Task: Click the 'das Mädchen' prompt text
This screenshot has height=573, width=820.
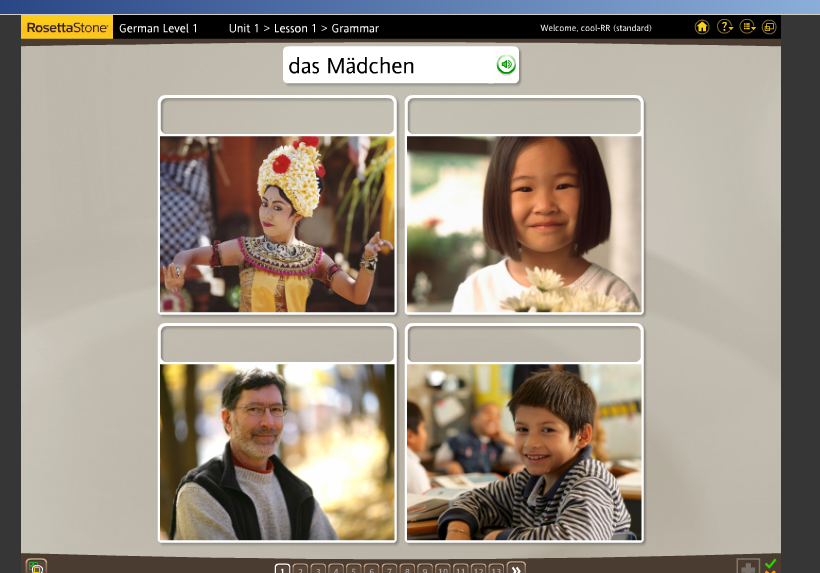Action: click(351, 67)
